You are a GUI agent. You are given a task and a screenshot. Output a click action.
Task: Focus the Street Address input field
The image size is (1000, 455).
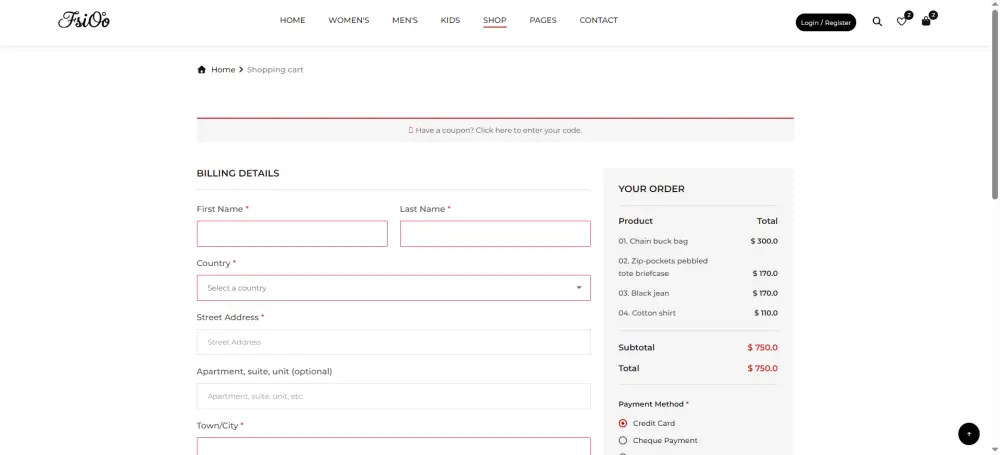point(393,342)
